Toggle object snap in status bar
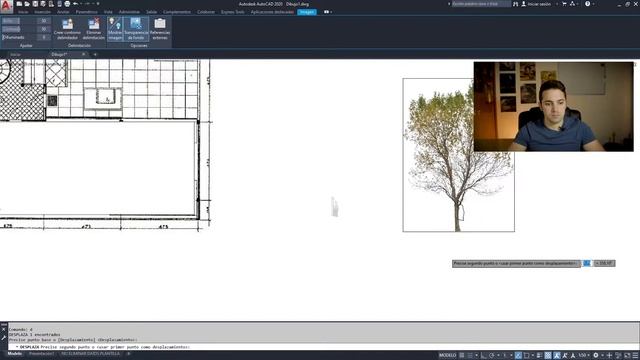The image size is (640, 360). [526, 356]
